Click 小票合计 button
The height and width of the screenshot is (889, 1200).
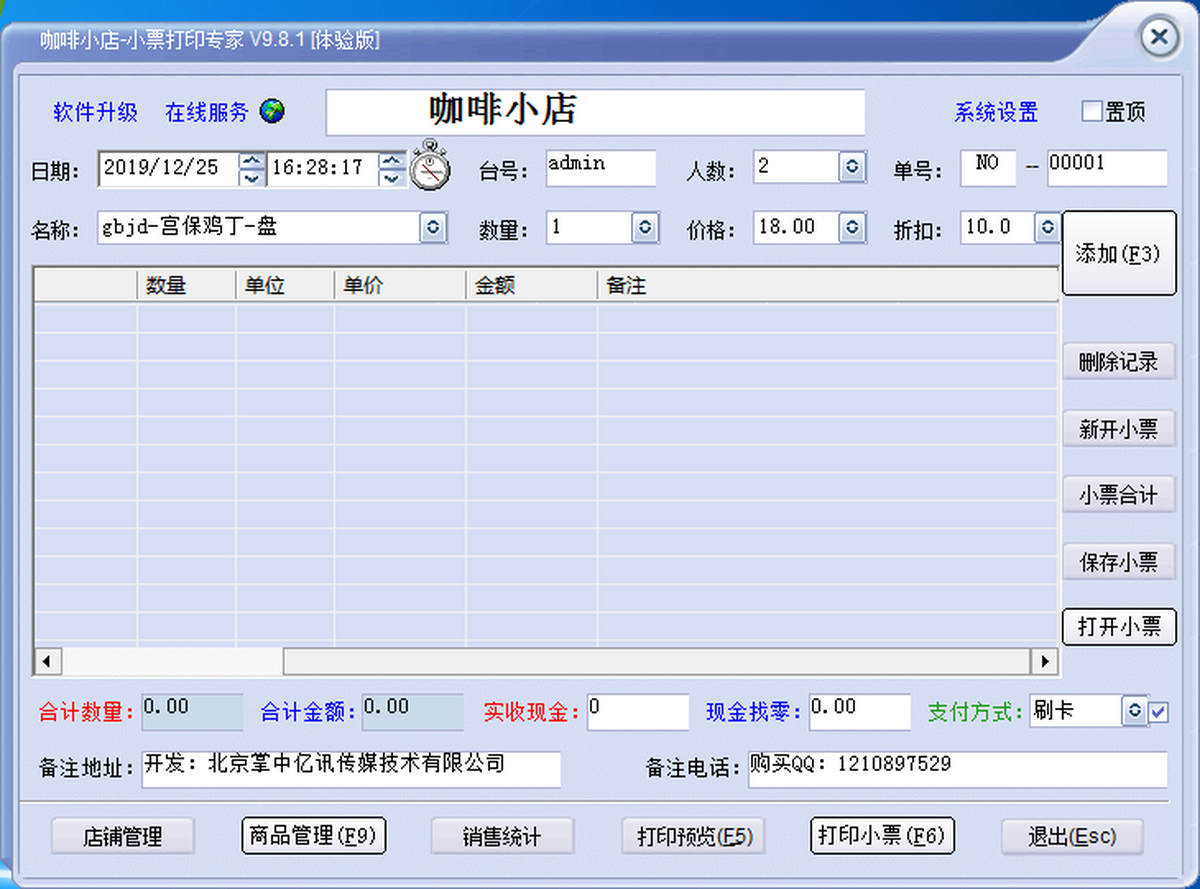pos(1118,495)
